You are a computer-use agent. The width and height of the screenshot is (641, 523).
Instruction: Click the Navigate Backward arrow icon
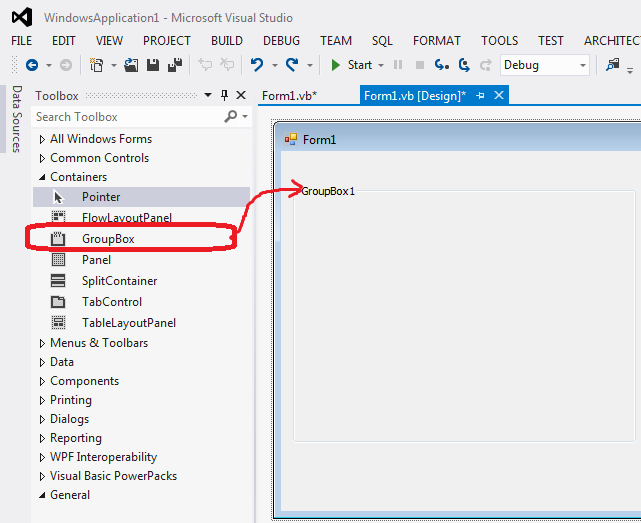(32, 65)
